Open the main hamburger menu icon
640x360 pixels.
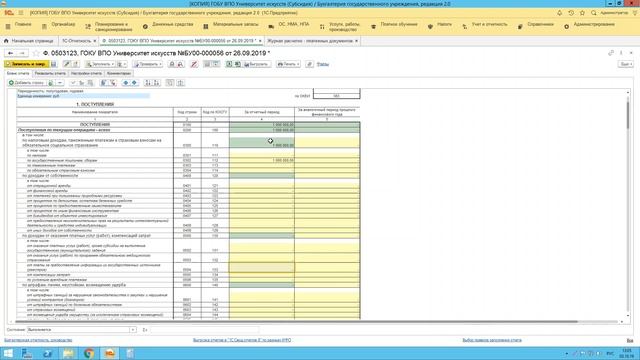pos(21,13)
